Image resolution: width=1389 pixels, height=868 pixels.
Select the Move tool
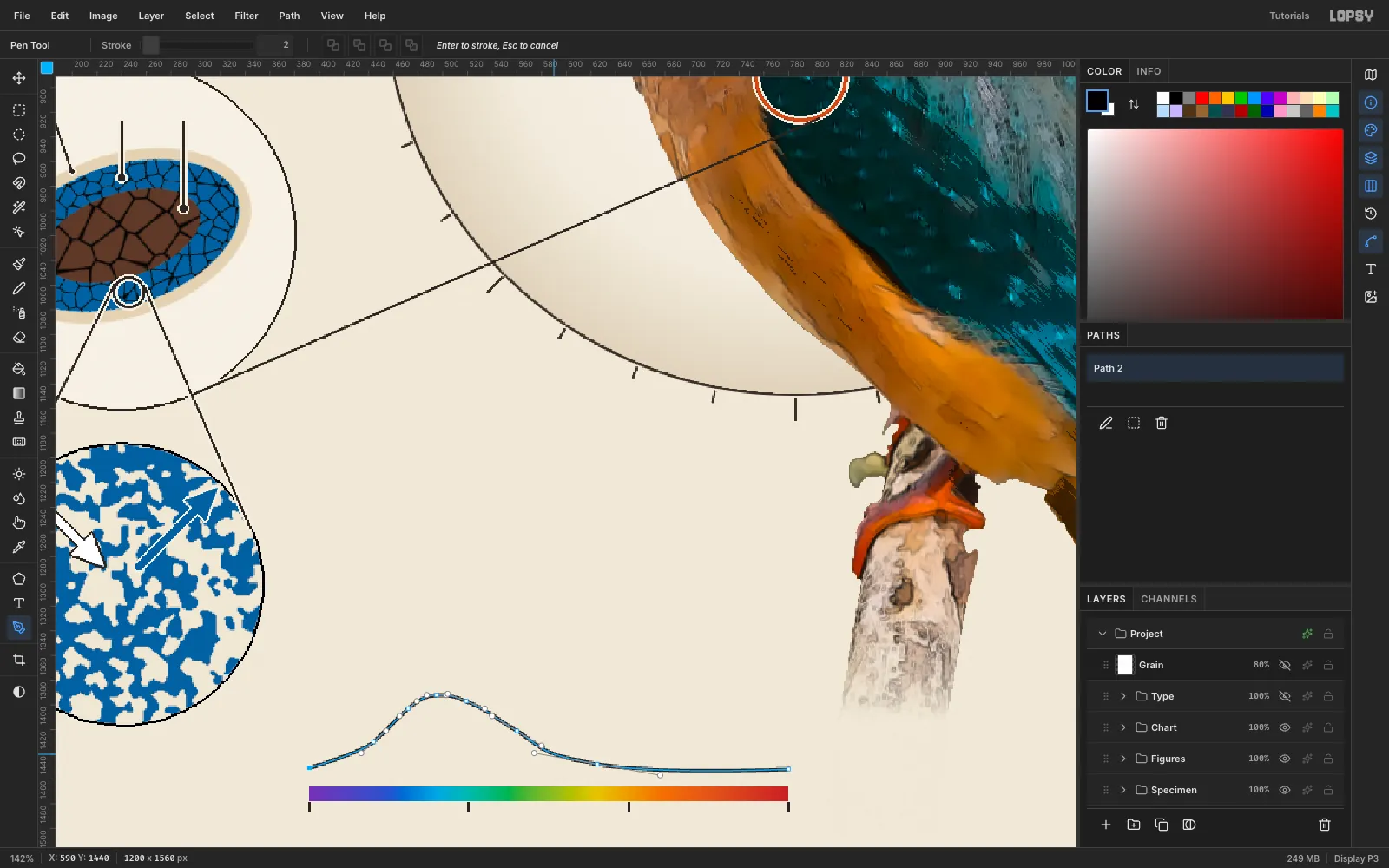click(19, 78)
